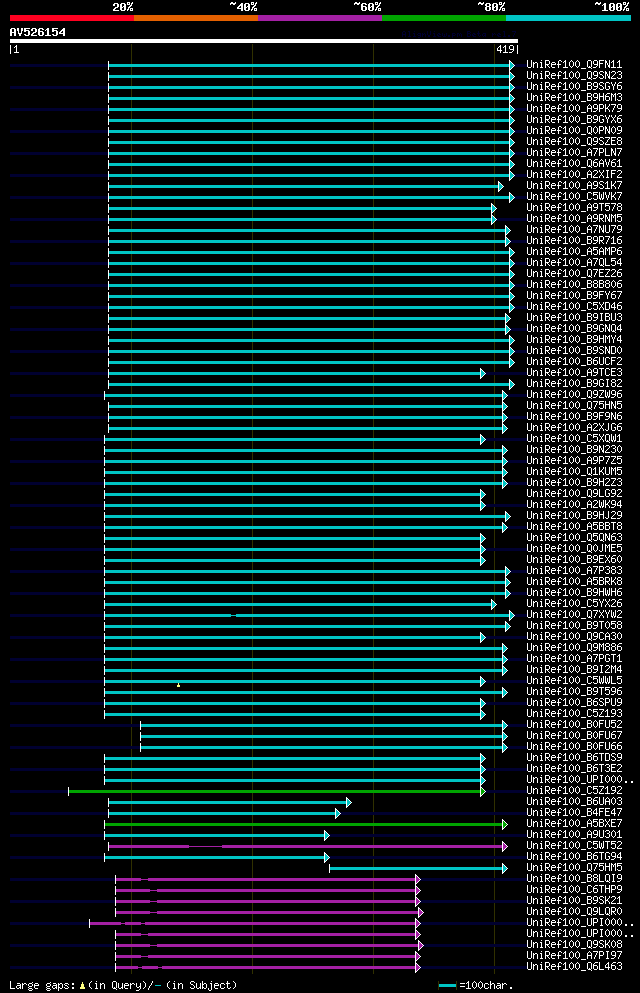This screenshot has height=993, width=640.
Task: Click the UniRef100_C5XQW1 alignment bar
Action: 295,440
